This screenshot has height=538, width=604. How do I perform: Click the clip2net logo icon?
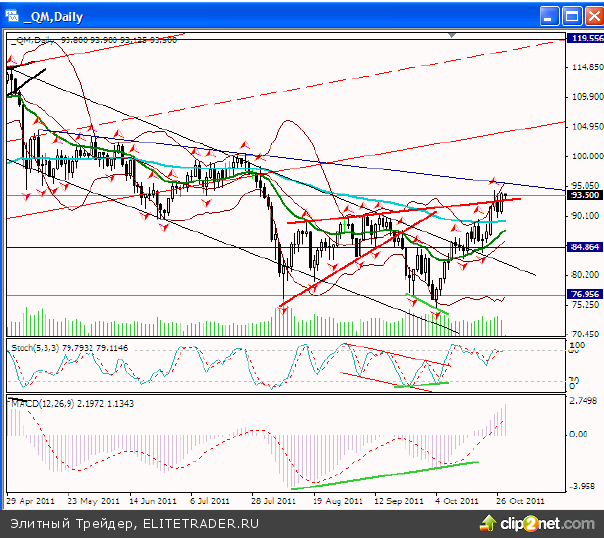[489, 522]
